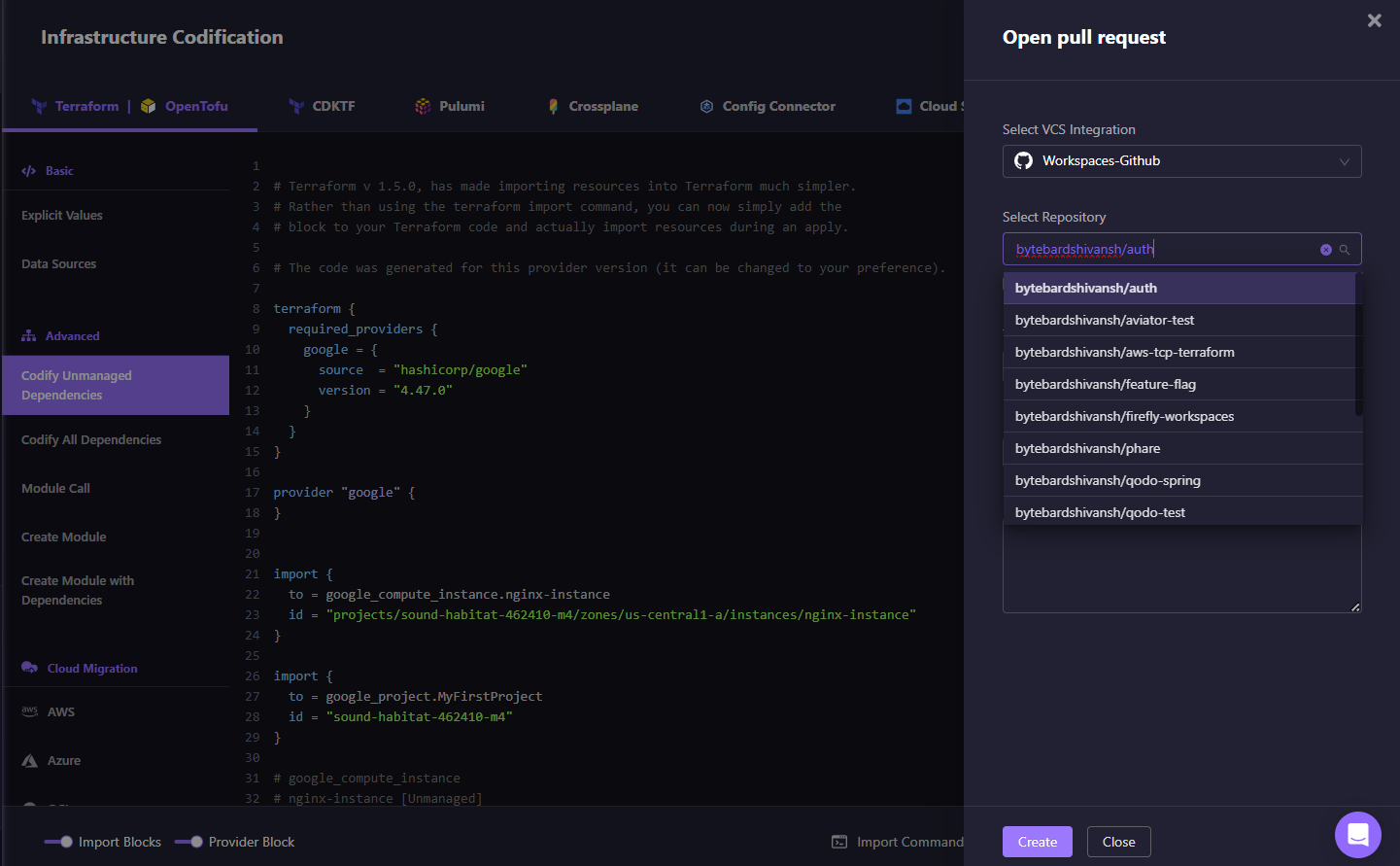Click the GitHub icon in VCS dropdown
This screenshot has width=1400, height=866.
(1024, 161)
